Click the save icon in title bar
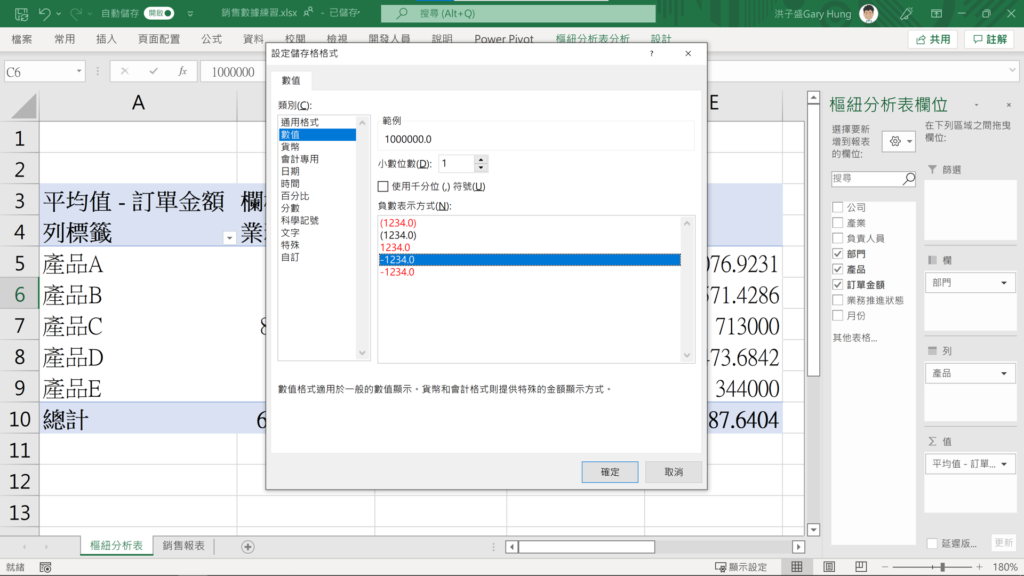 click(21, 13)
